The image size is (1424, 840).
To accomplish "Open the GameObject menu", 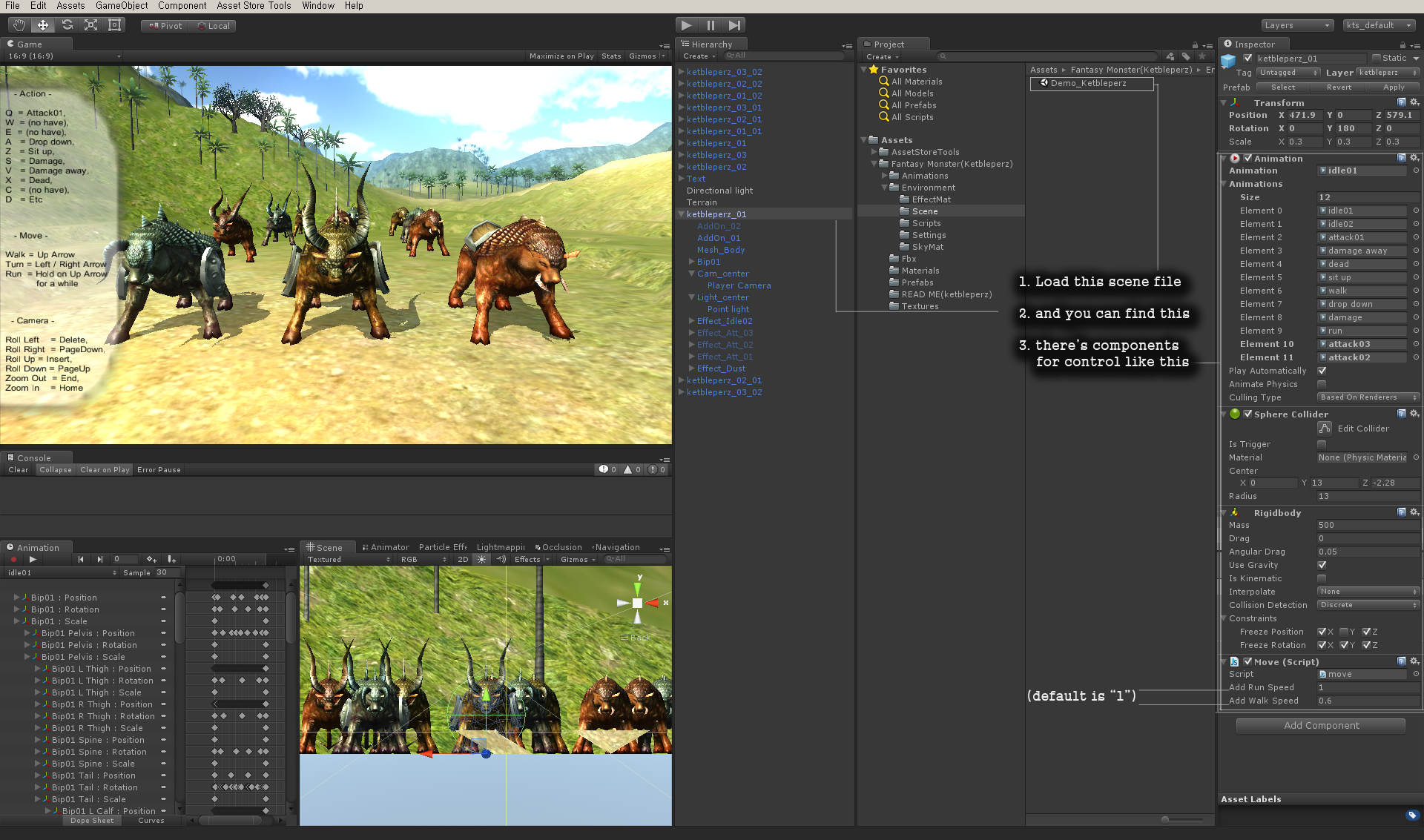I will pyautogui.click(x=122, y=6).
